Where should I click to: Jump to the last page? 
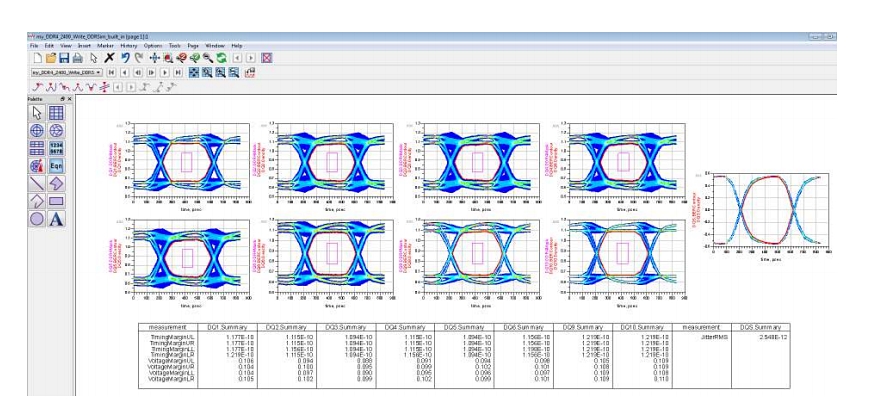(178, 72)
